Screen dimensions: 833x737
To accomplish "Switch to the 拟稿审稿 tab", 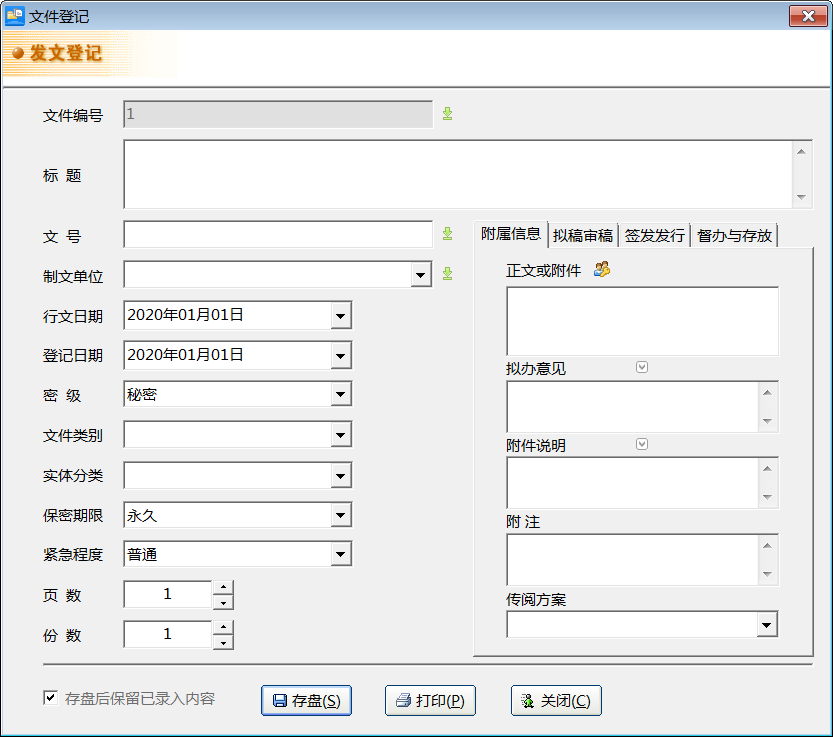I will pos(581,233).
